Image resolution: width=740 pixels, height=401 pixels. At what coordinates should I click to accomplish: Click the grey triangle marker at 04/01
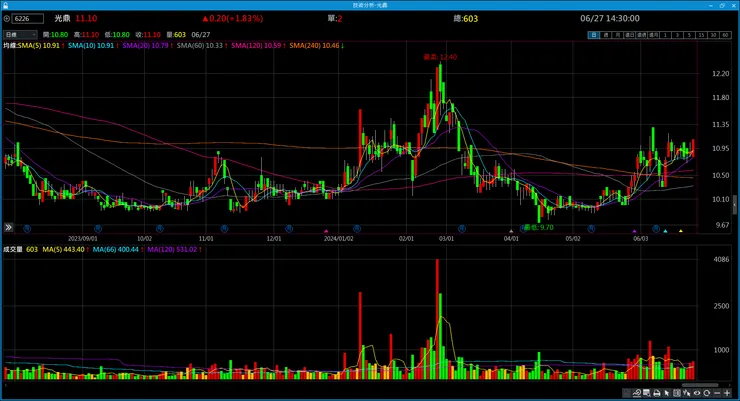(511, 231)
